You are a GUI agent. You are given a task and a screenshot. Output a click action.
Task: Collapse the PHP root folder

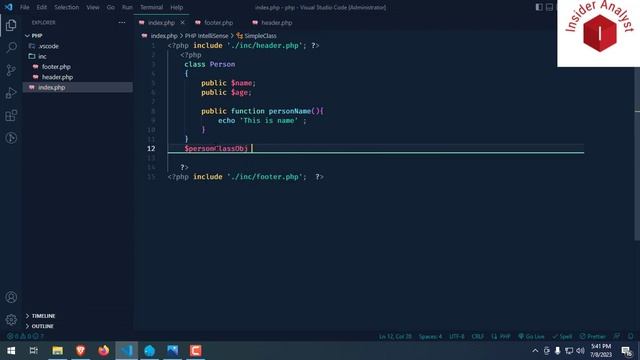[x=78, y=36]
